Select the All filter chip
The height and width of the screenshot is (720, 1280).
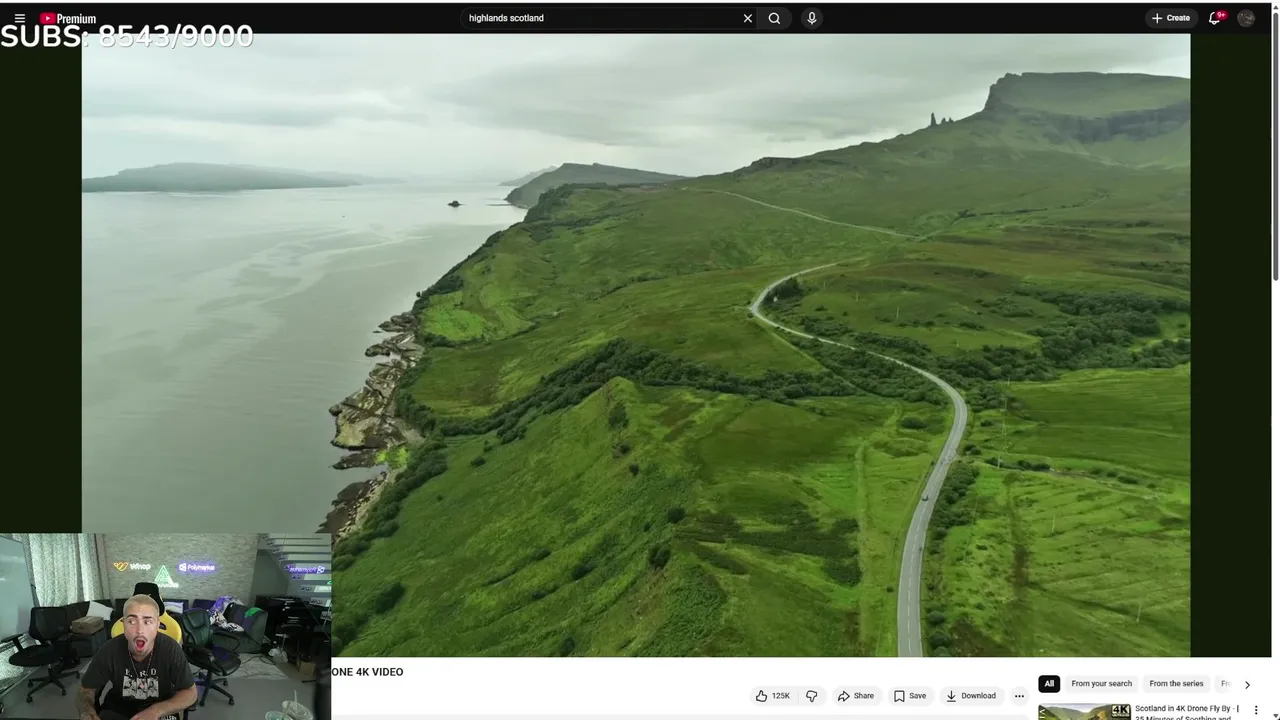pyautogui.click(x=1048, y=684)
